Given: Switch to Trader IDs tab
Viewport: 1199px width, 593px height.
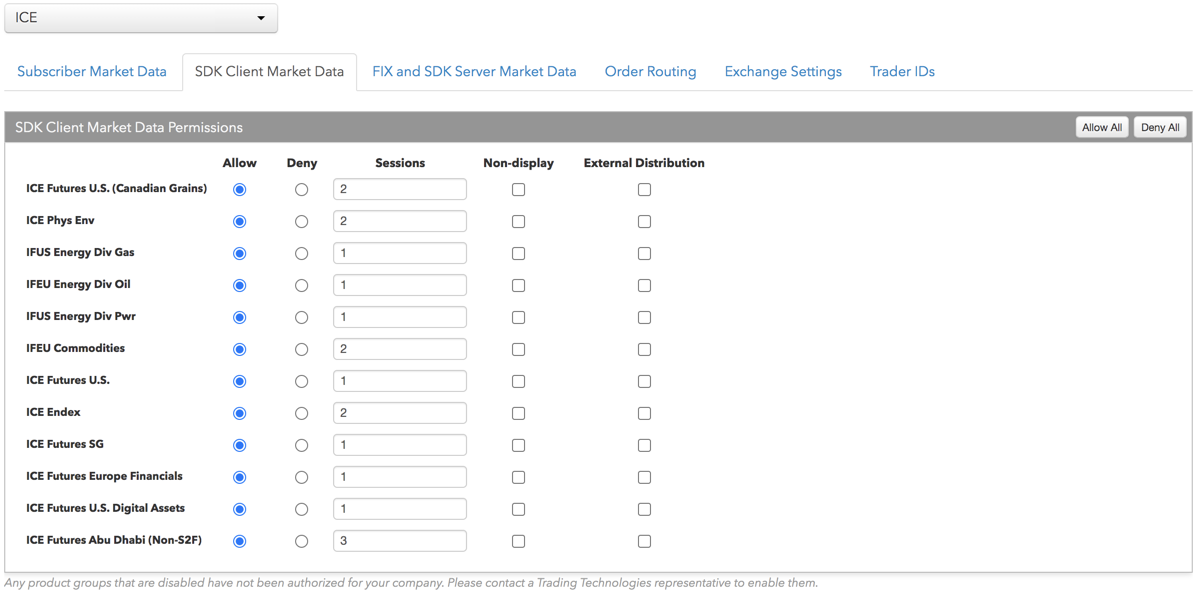Looking at the screenshot, I should coord(902,72).
